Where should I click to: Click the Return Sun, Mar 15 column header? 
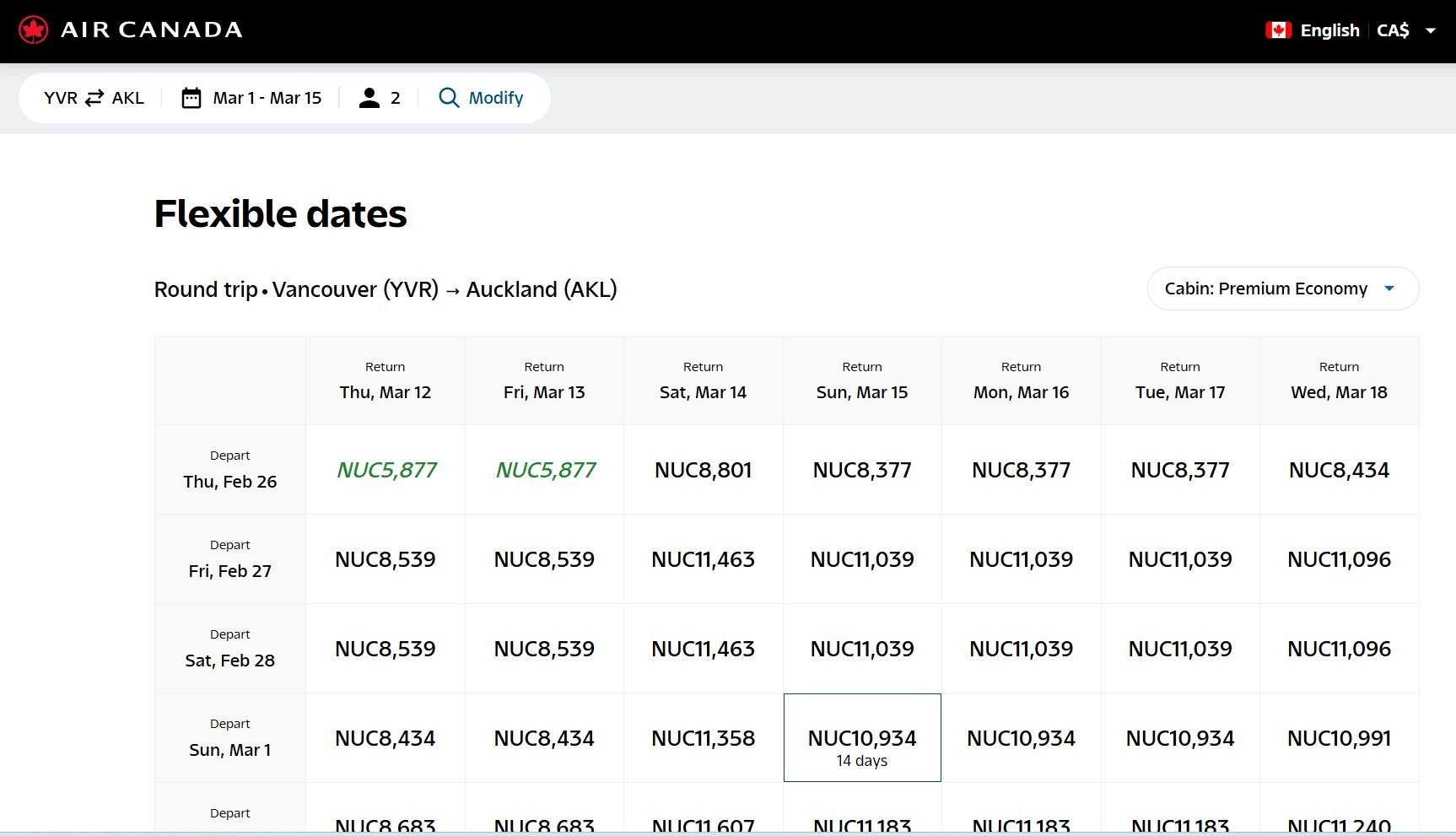click(862, 380)
